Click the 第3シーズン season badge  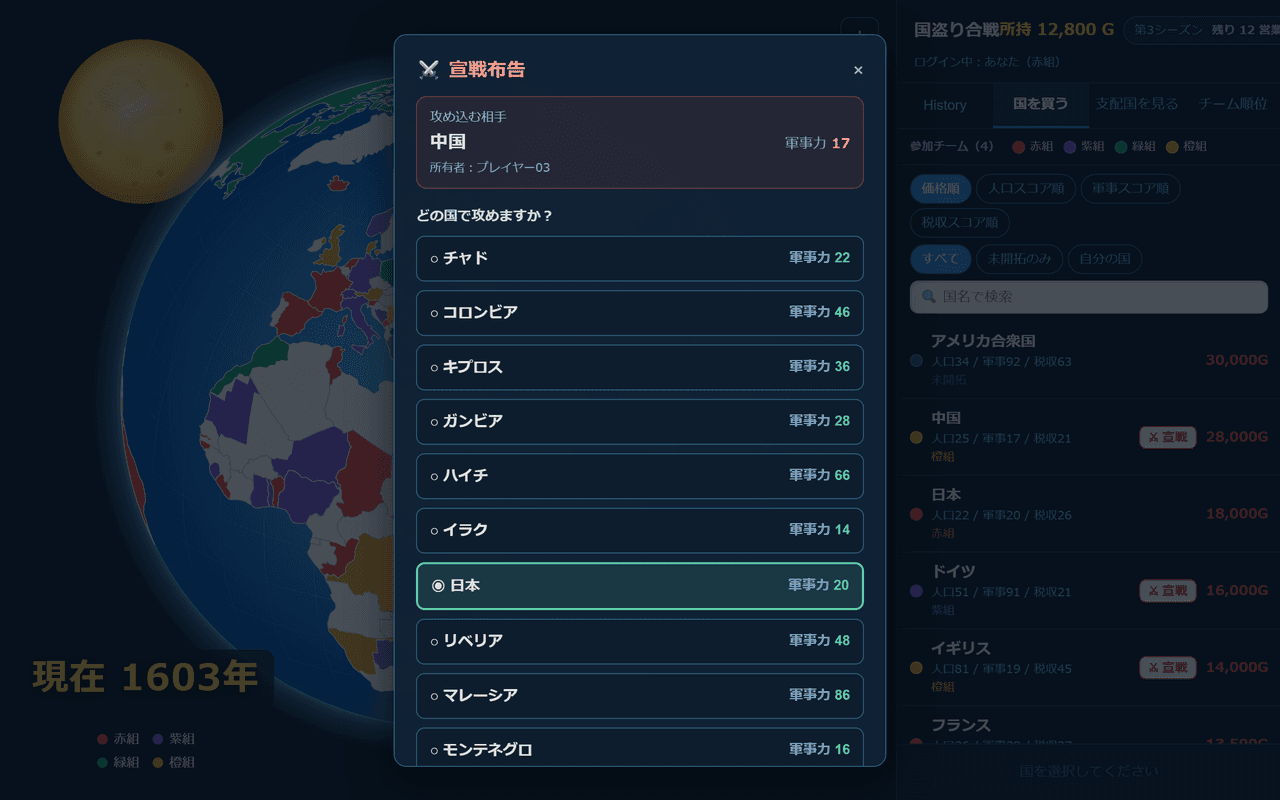[x=1201, y=30]
